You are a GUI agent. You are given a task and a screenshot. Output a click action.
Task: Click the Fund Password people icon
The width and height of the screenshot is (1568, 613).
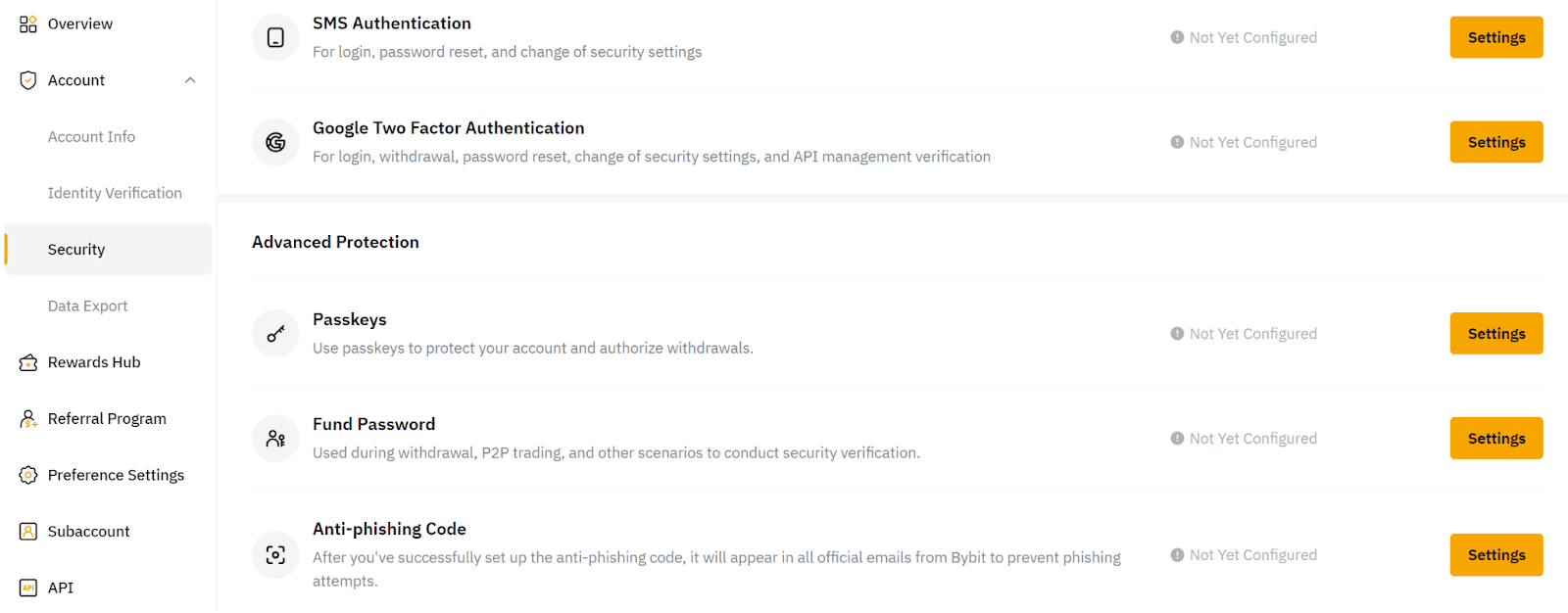(x=274, y=438)
